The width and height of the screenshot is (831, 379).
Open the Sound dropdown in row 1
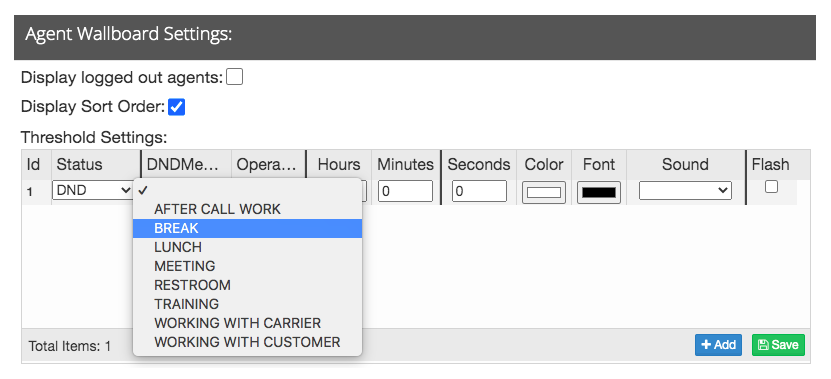click(685, 191)
